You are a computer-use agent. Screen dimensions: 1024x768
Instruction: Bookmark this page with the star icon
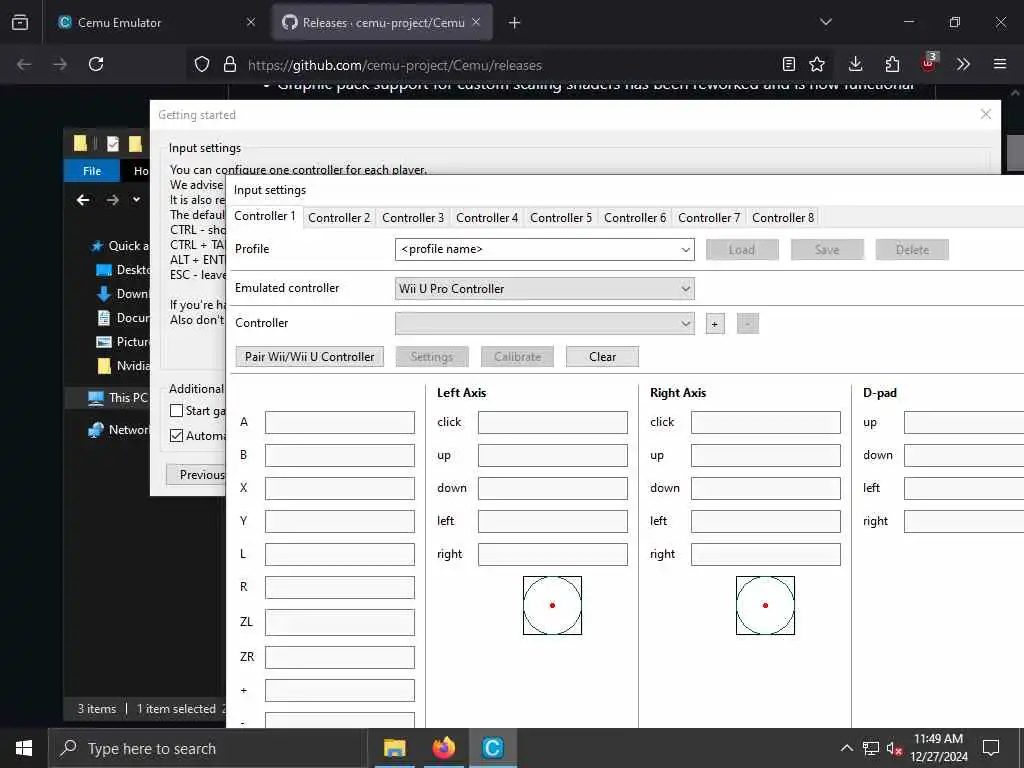coord(817,64)
